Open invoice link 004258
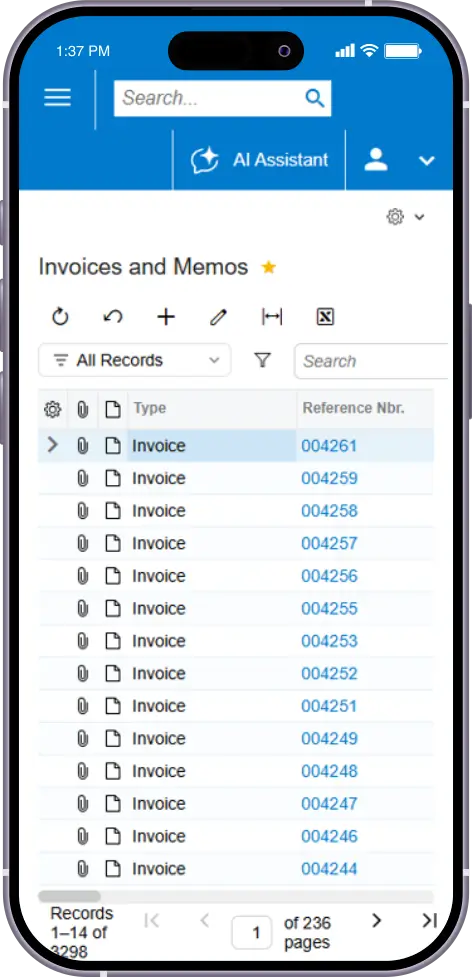The height and width of the screenshot is (977, 472). pyautogui.click(x=329, y=511)
